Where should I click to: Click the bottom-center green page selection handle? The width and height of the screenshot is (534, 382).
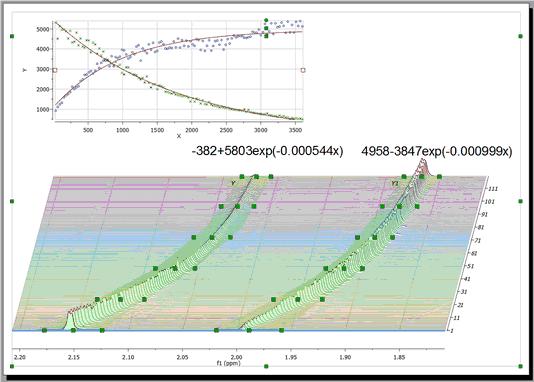[266, 366]
